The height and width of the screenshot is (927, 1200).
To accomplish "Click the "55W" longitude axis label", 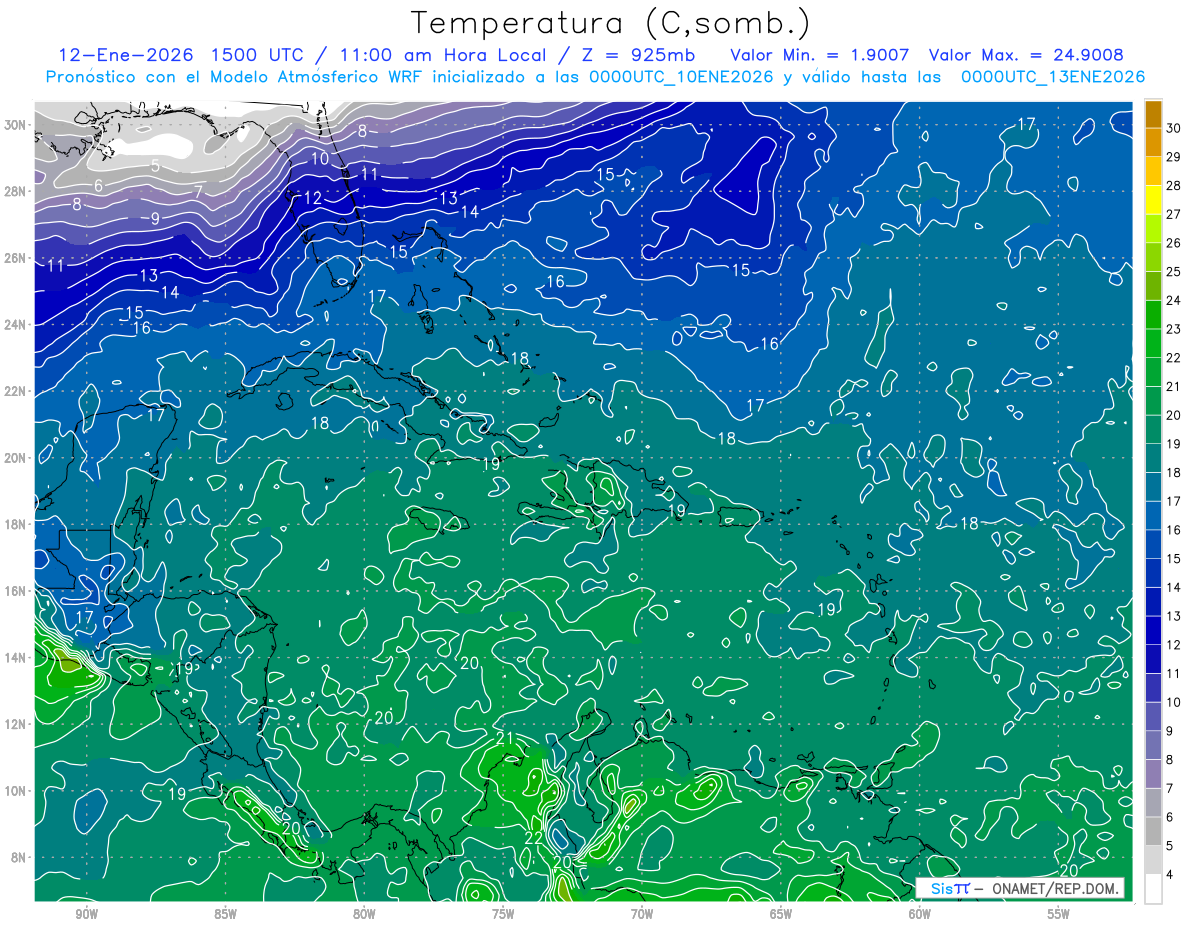I will tap(1059, 914).
